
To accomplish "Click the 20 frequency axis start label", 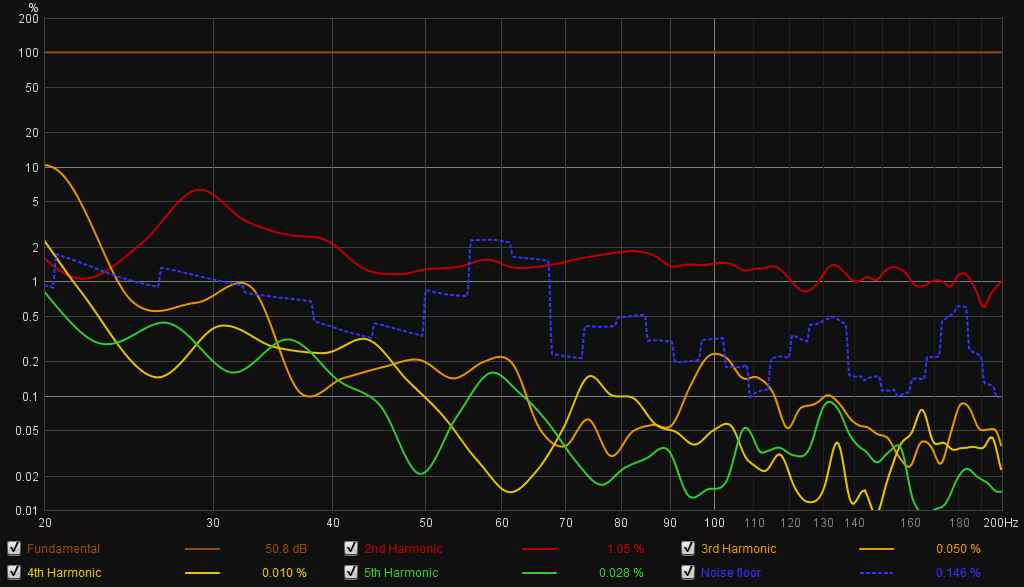I will 45,523.
